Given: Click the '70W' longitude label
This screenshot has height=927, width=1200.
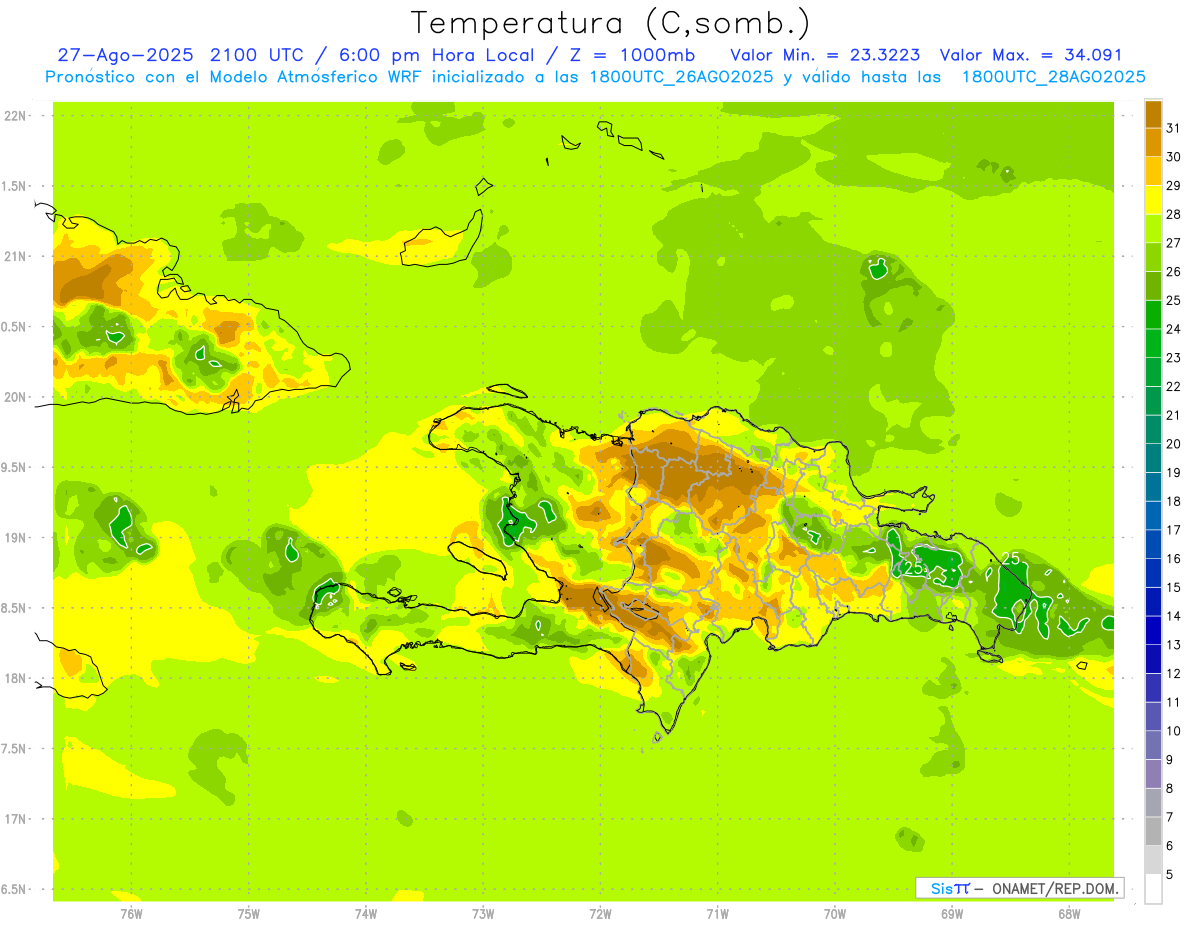Looking at the screenshot, I should pyautogui.click(x=834, y=914).
